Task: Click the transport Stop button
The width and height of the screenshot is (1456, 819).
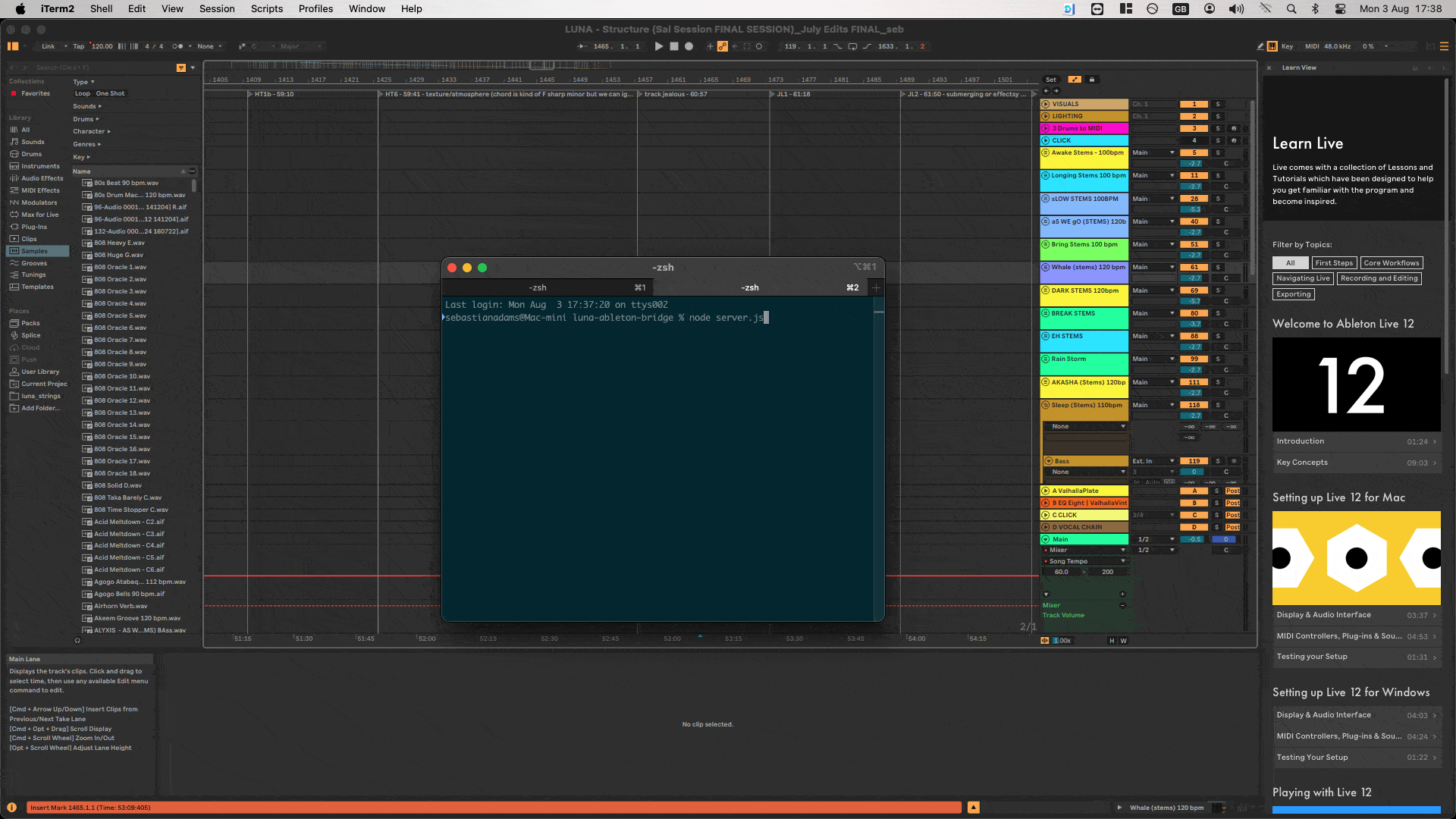Action: [x=673, y=46]
